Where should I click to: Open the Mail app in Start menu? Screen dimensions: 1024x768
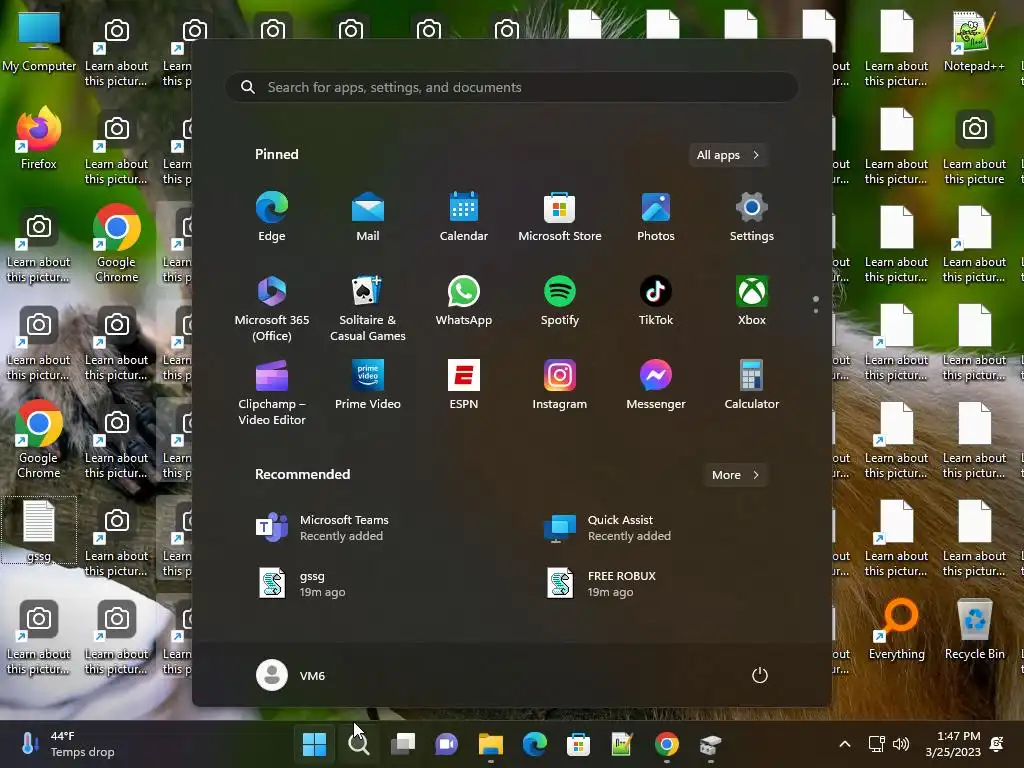368,217
